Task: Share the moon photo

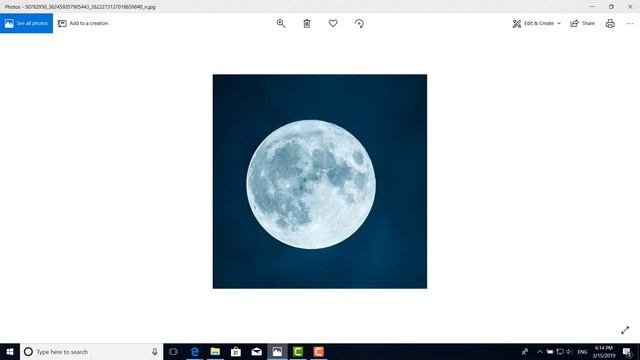Action: point(582,23)
